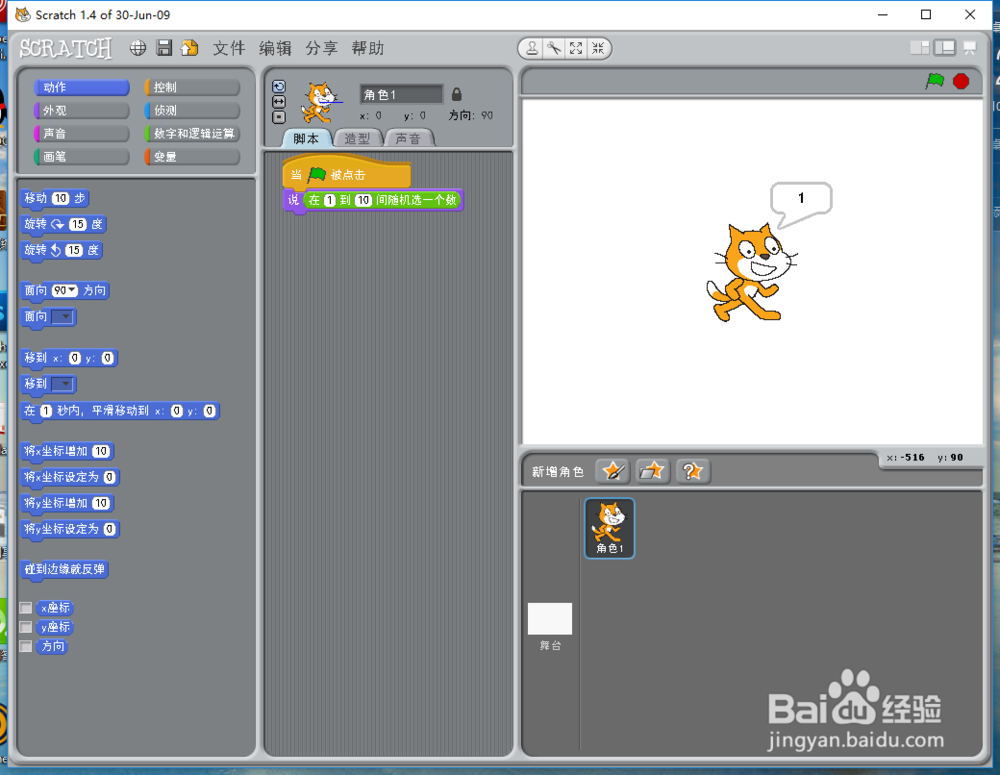The image size is (1000, 775).
Task: Enable the y座标 reporter checkbox
Action: click(25, 627)
